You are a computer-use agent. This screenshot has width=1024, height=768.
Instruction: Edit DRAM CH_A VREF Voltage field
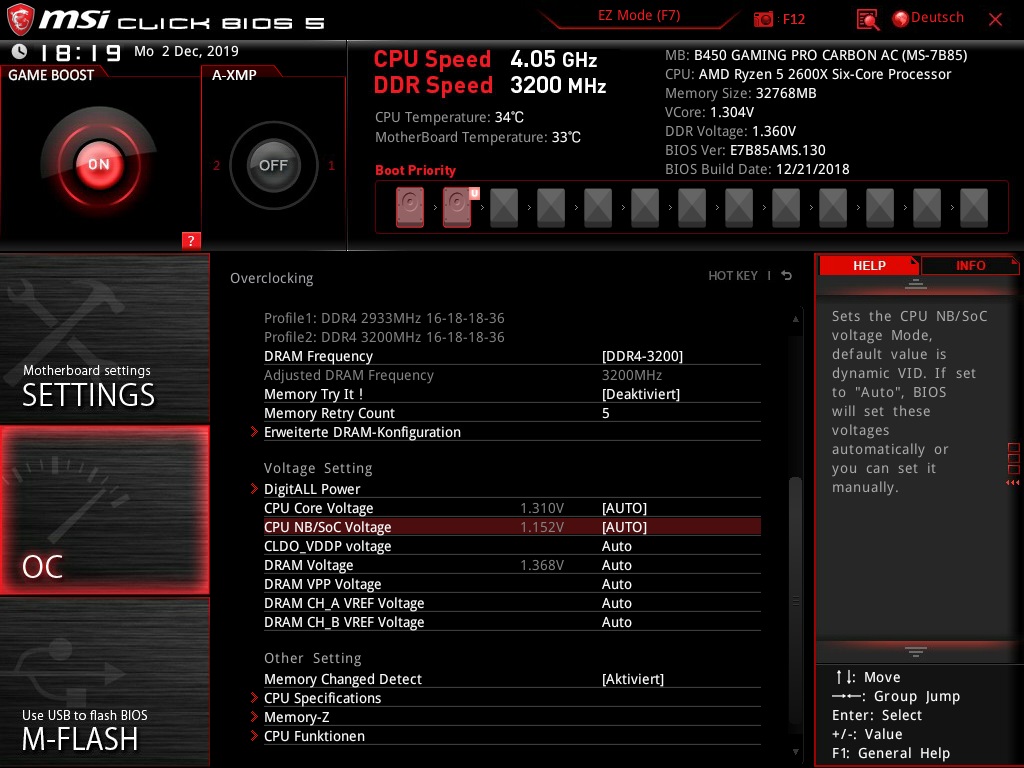pos(616,603)
